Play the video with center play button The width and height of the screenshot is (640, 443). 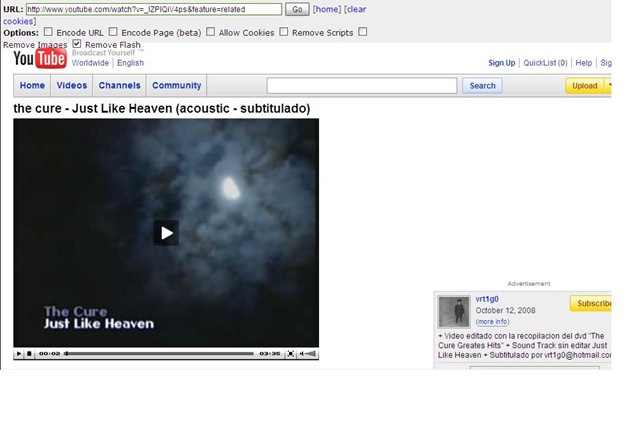[x=166, y=233]
